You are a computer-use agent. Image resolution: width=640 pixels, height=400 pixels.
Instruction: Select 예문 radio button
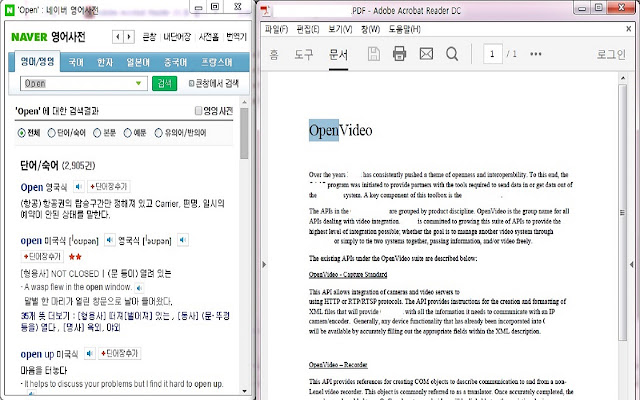(x=127, y=133)
